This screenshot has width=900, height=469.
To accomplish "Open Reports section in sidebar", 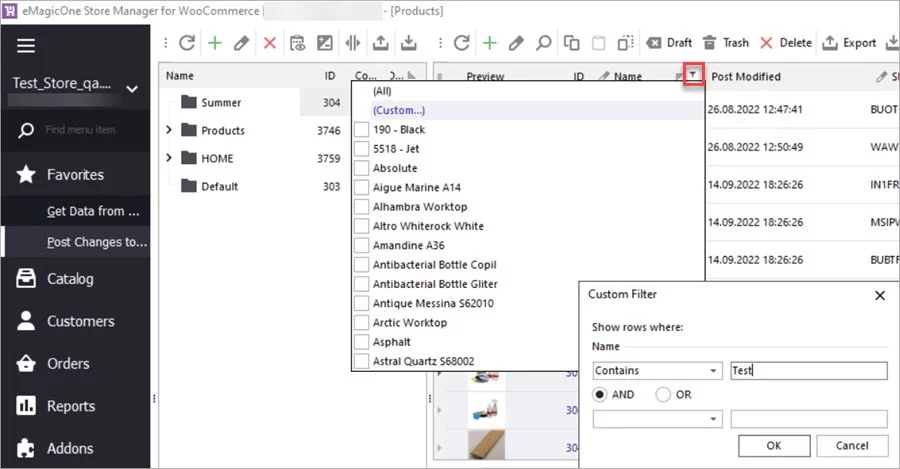I will click(x=70, y=406).
